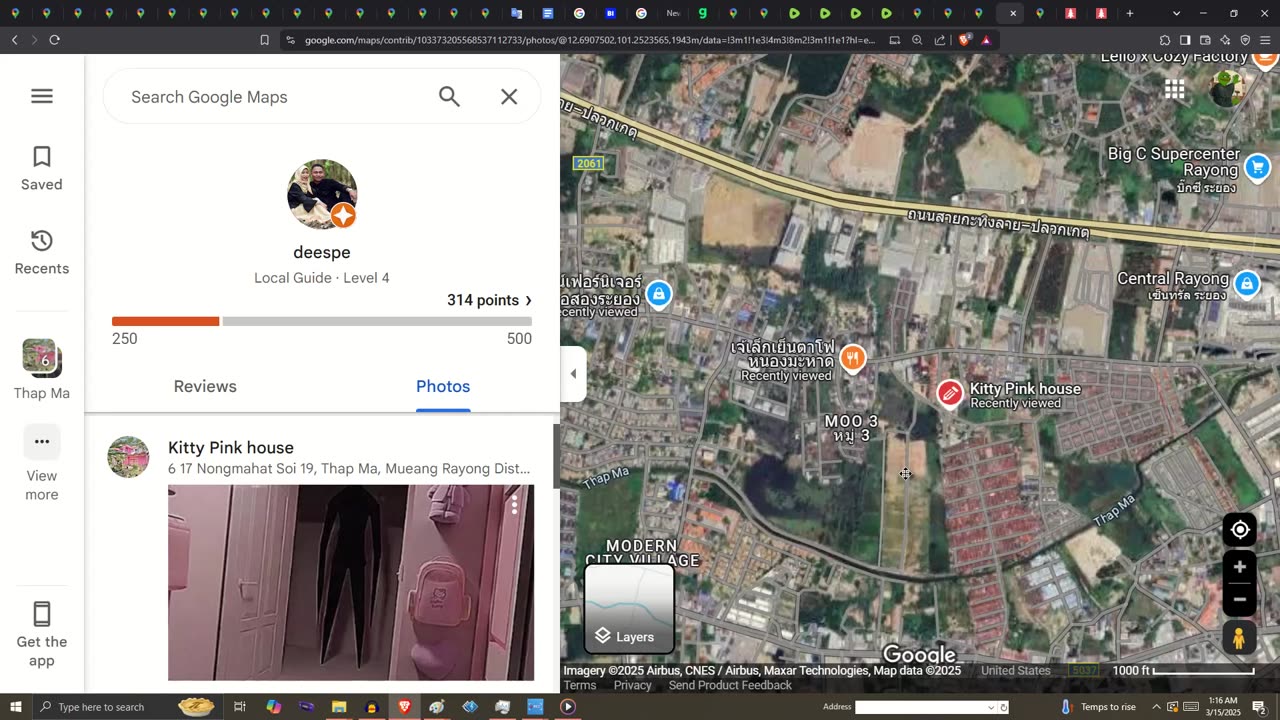Screen dimensions: 1280x720
Task: Open the Layers map type switcher
Action: (x=629, y=608)
